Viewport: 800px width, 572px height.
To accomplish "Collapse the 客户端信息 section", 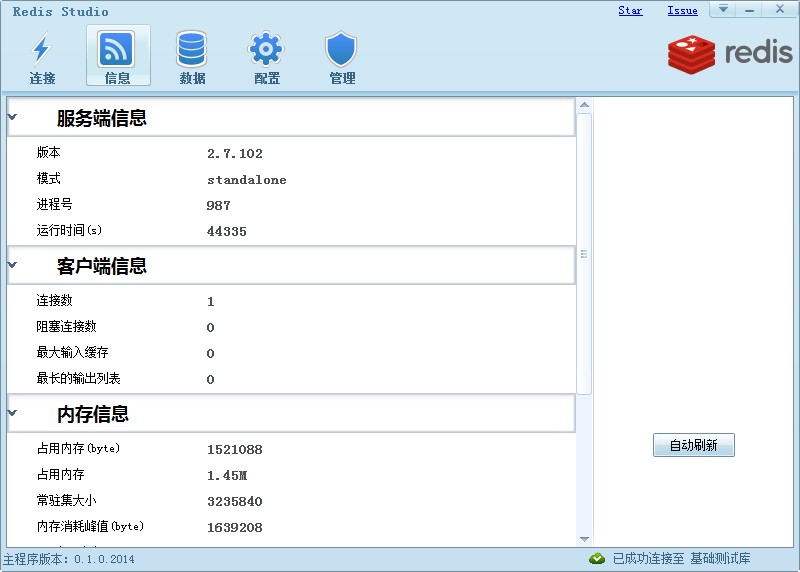I will (x=13, y=265).
